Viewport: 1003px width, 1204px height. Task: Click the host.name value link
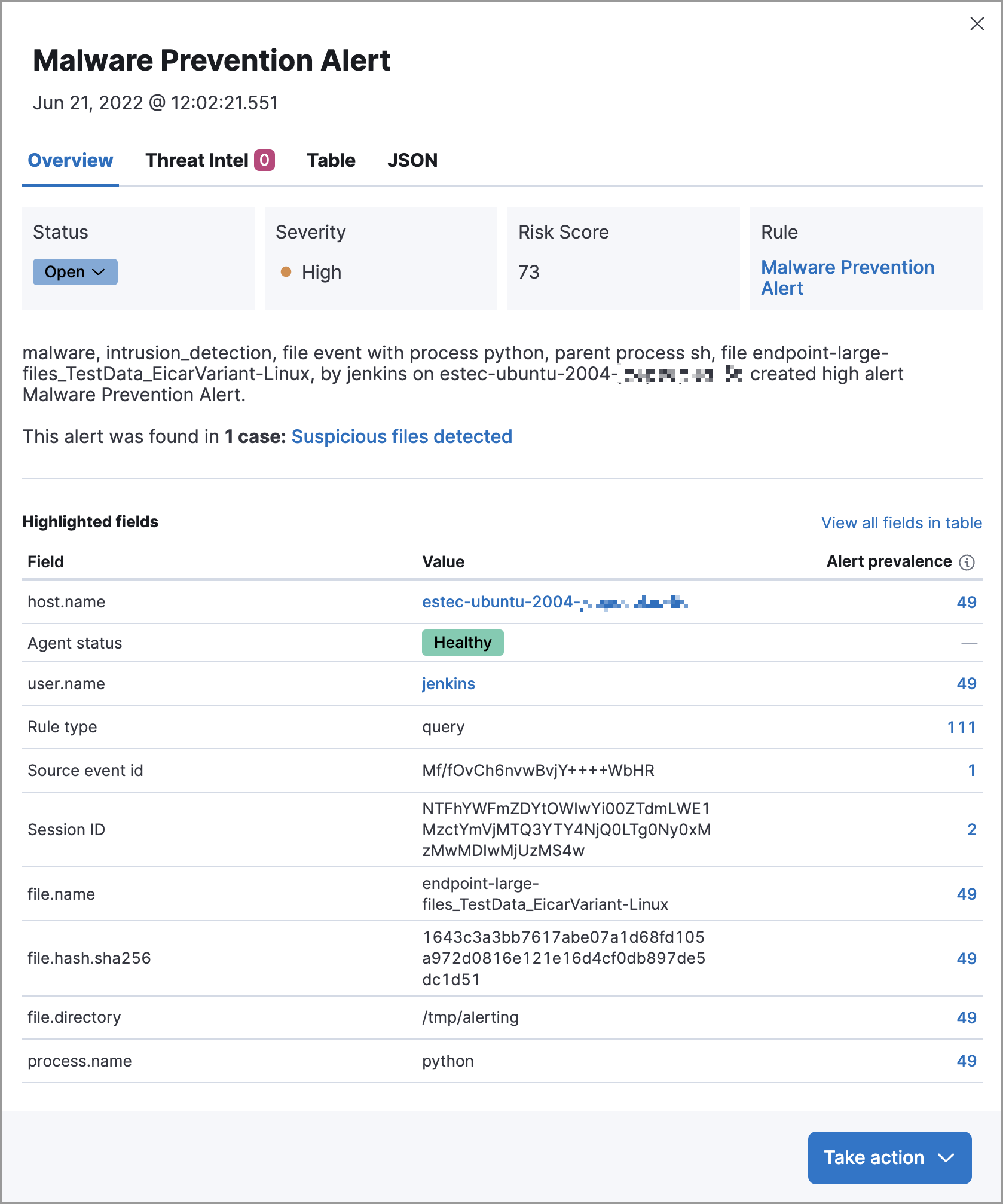554,602
